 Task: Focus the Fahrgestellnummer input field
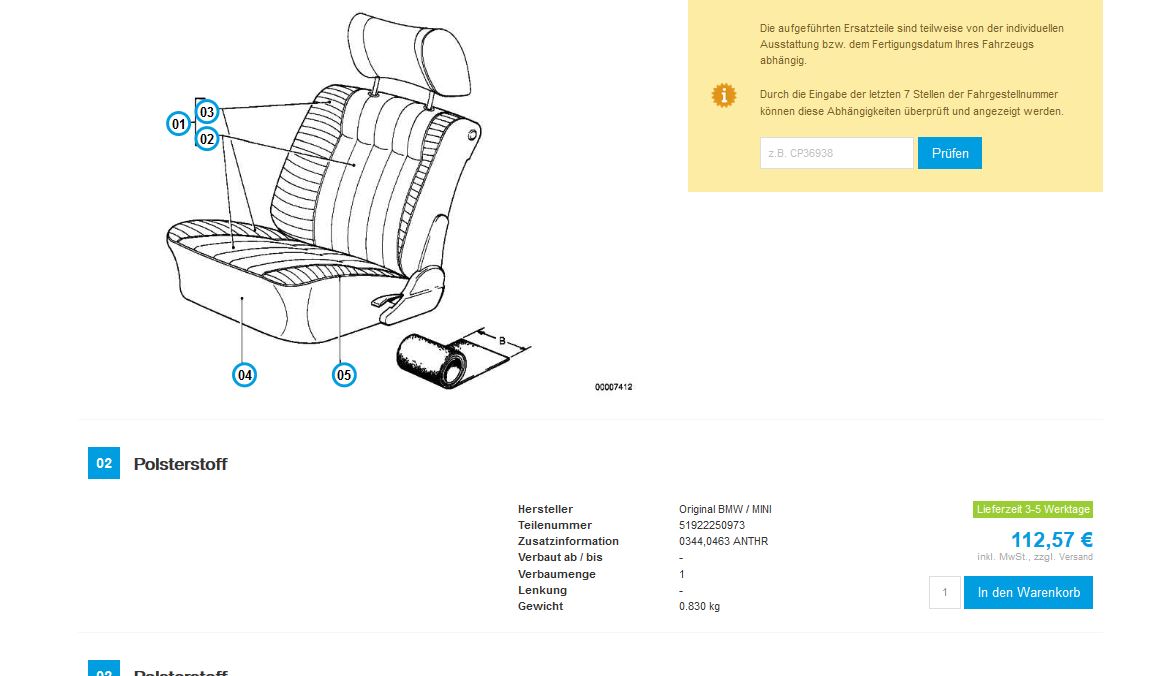[837, 153]
